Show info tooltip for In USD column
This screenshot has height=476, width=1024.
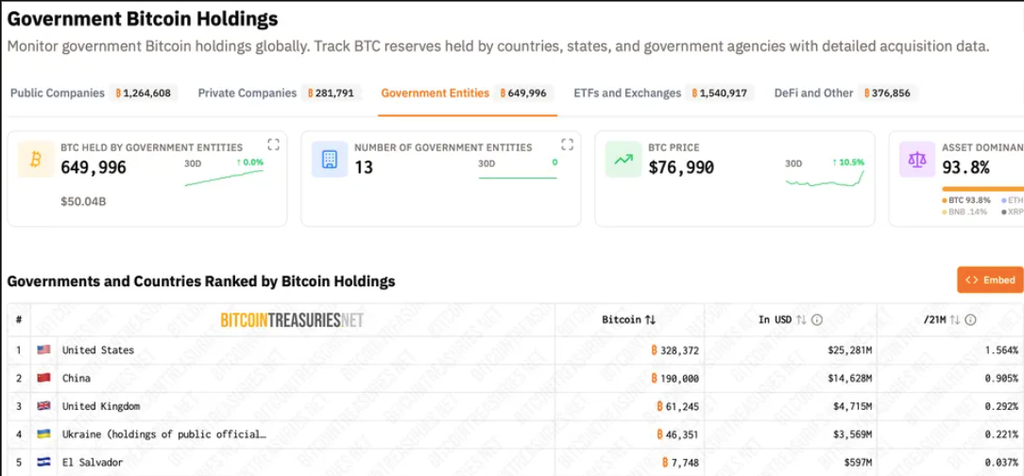(x=816, y=320)
